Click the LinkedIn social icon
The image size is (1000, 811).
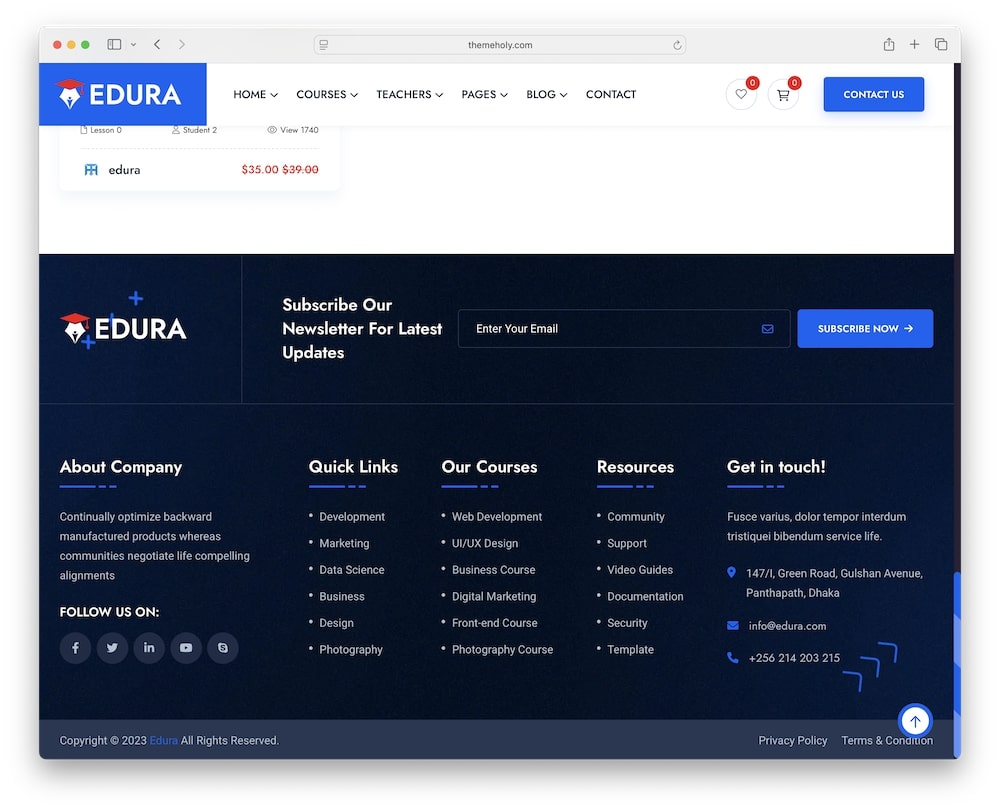click(149, 648)
